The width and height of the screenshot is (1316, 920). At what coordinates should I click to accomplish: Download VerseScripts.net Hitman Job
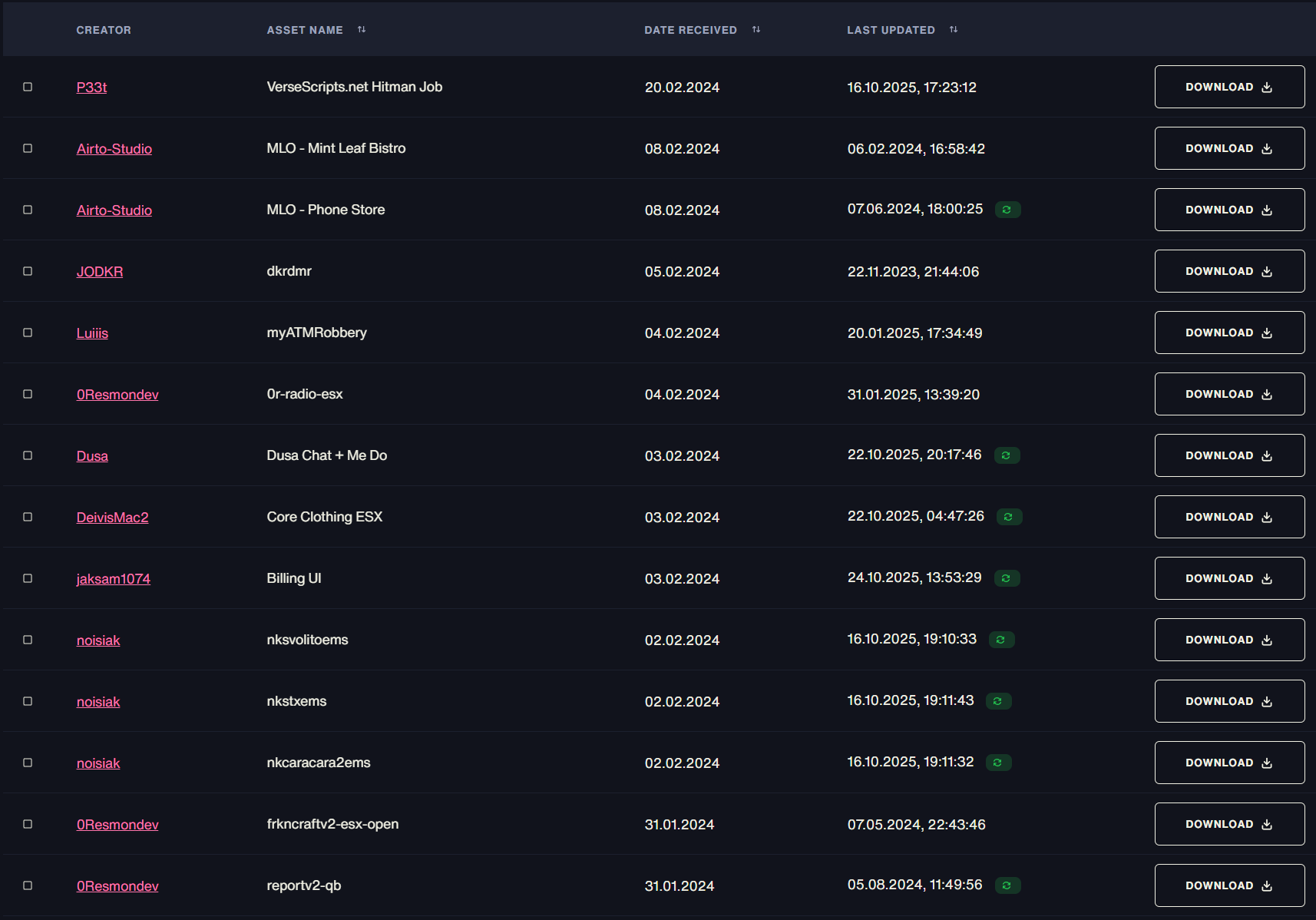pos(1229,87)
